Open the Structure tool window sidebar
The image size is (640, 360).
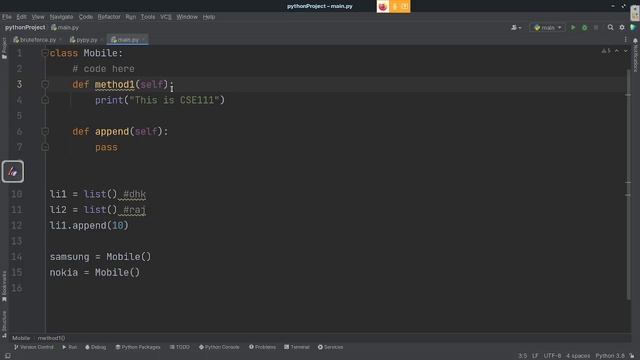point(4,324)
